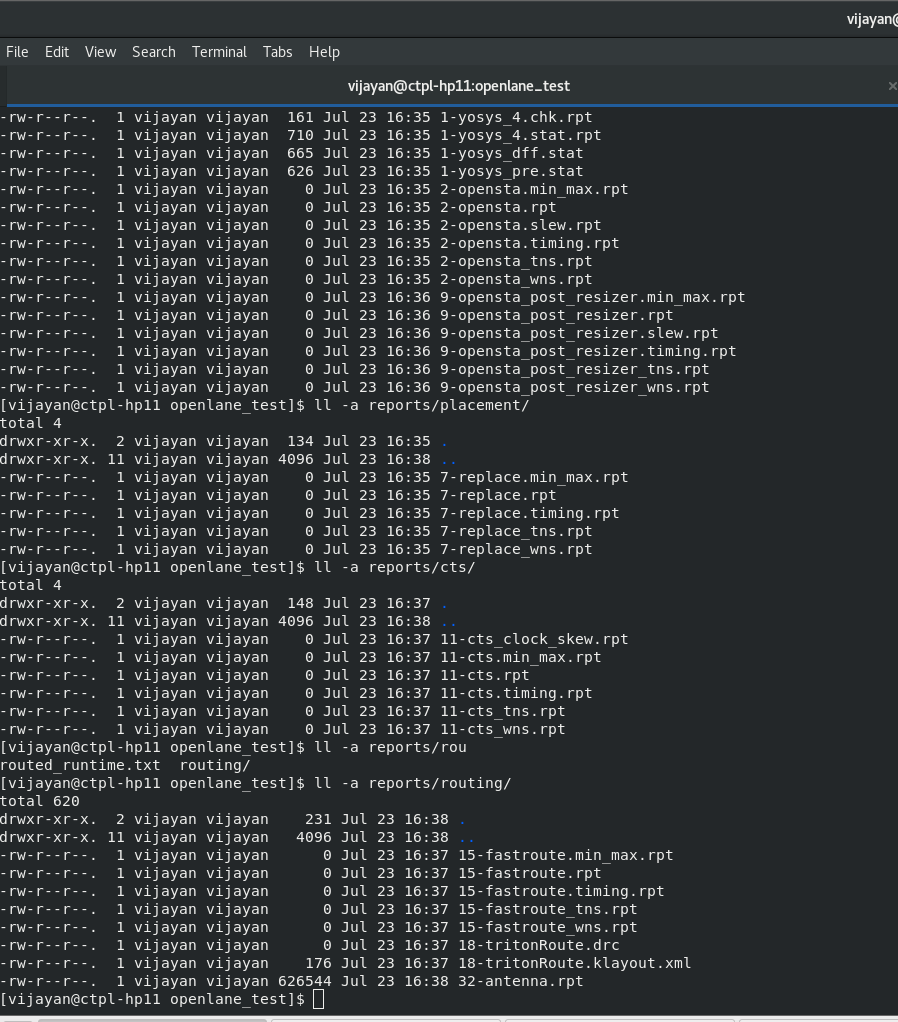Open the Edit menu
The image size is (898, 1022).
pyautogui.click(x=56, y=52)
